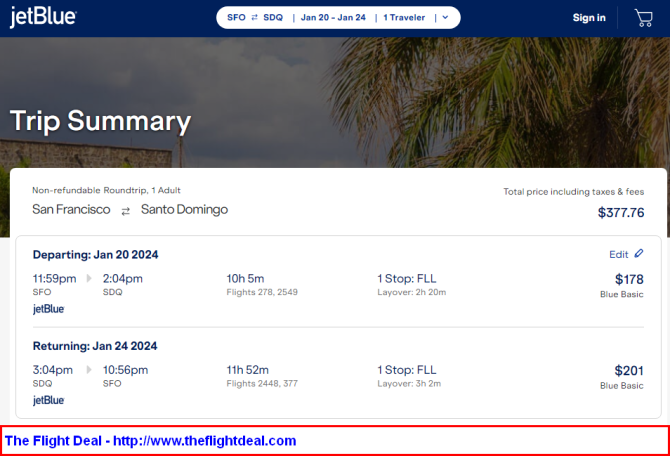670x456 pixels.
Task: Click the jetBlue logo under returning flight
Action: [48, 400]
